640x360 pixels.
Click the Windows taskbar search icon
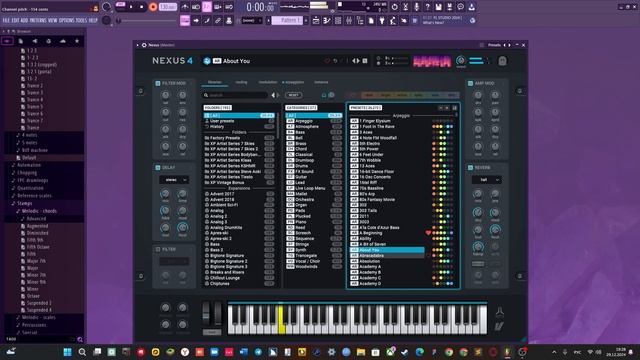click(82, 352)
